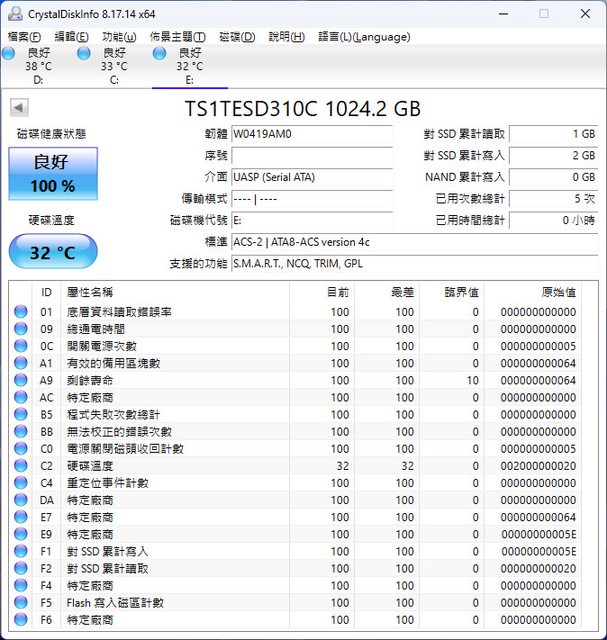Open the 編輯(E) menu
This screenshot has height=640, width=607.
point(71,37)
